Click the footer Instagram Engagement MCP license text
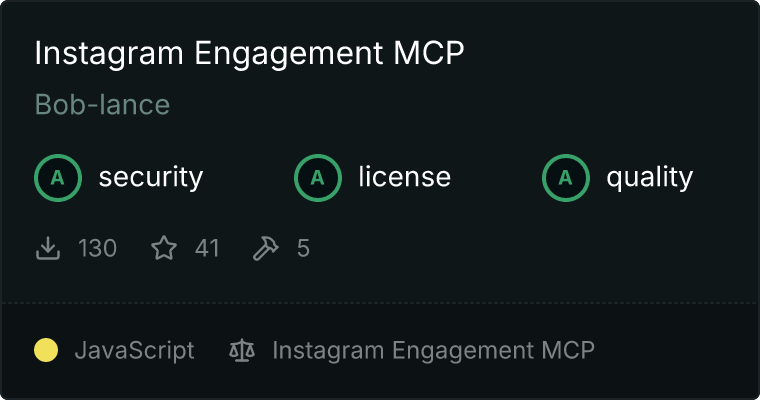 433,351
